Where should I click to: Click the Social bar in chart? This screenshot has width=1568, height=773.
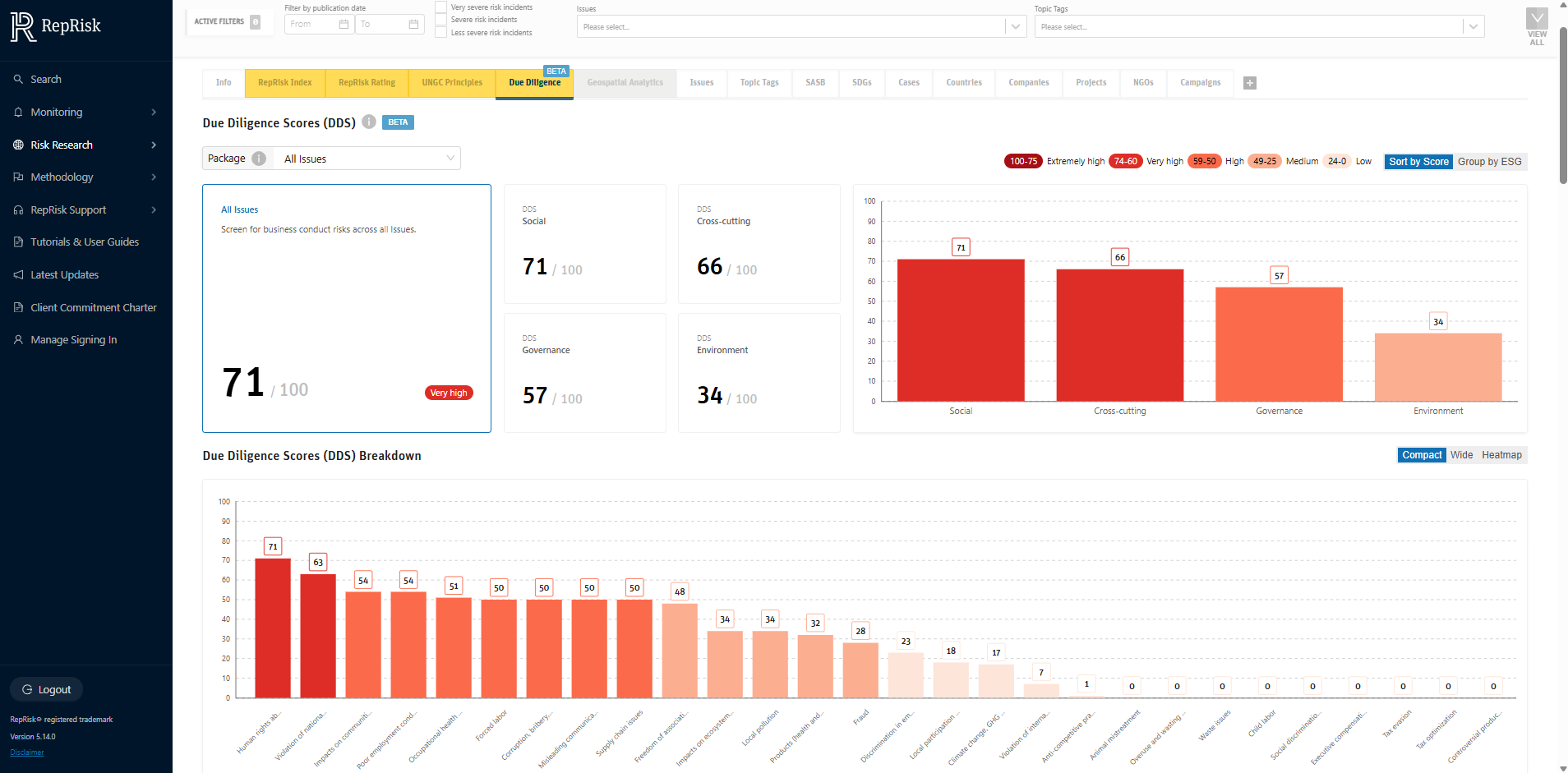960,330
